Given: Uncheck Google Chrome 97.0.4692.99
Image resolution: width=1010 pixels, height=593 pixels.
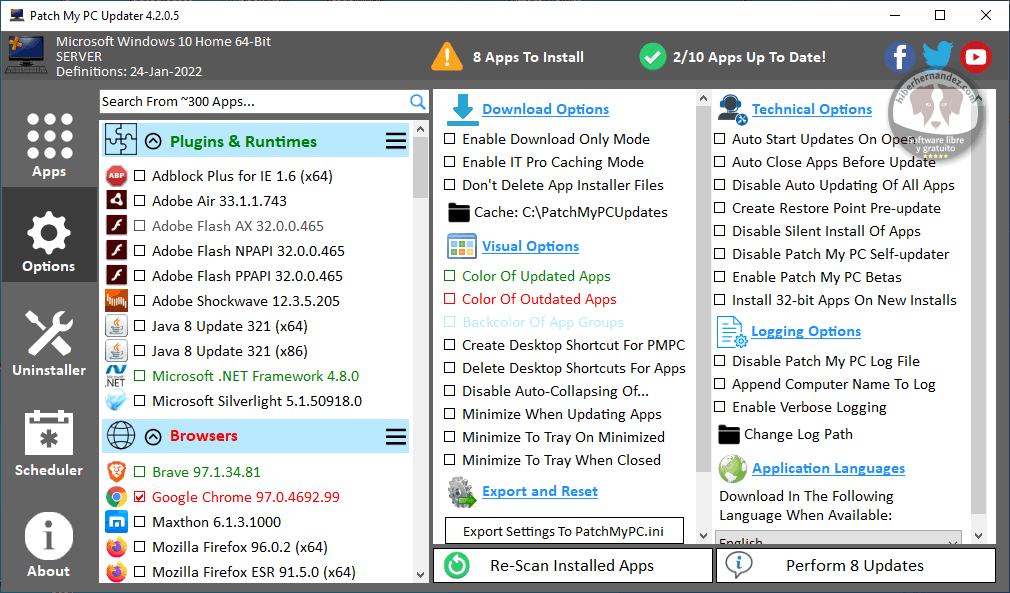Looking at the screenshot, I should click(139, 497).
